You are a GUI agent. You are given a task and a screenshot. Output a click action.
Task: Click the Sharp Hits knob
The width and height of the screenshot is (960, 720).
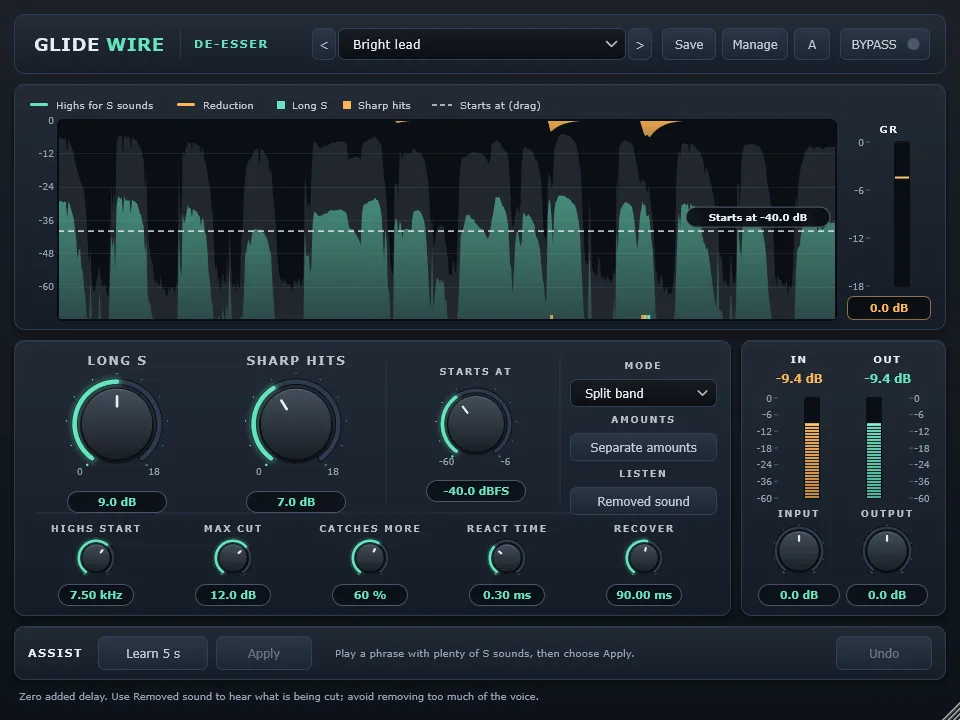pos(296,423)
